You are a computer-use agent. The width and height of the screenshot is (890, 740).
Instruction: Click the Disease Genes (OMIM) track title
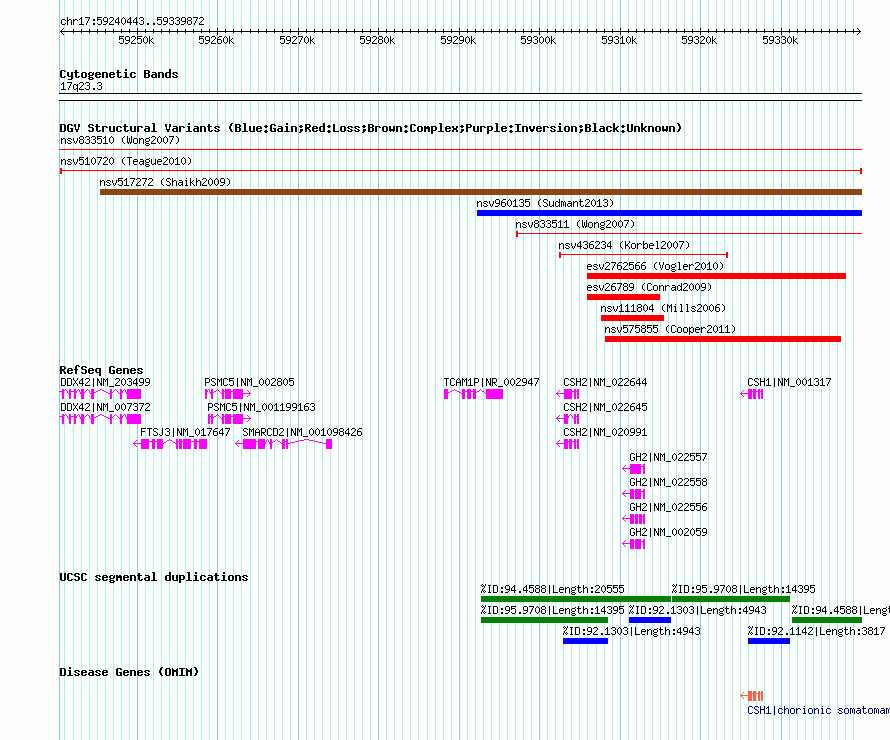129,672
